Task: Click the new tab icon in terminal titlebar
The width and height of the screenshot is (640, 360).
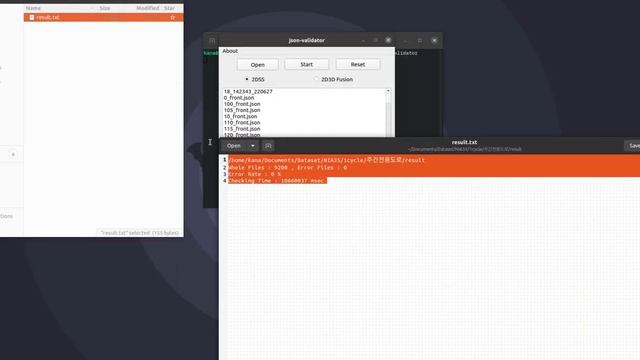Action: click(212, 40)
